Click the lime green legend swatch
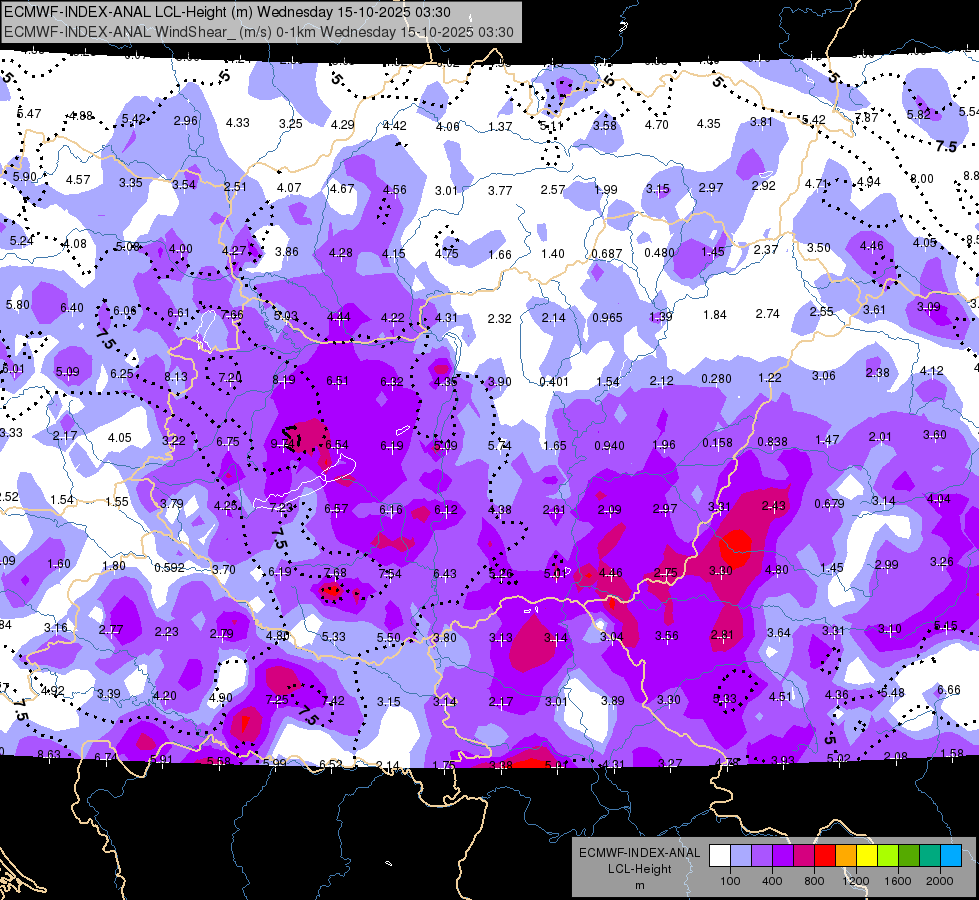The height and width of the screenshot is (900, 979). tap(888, 856)
